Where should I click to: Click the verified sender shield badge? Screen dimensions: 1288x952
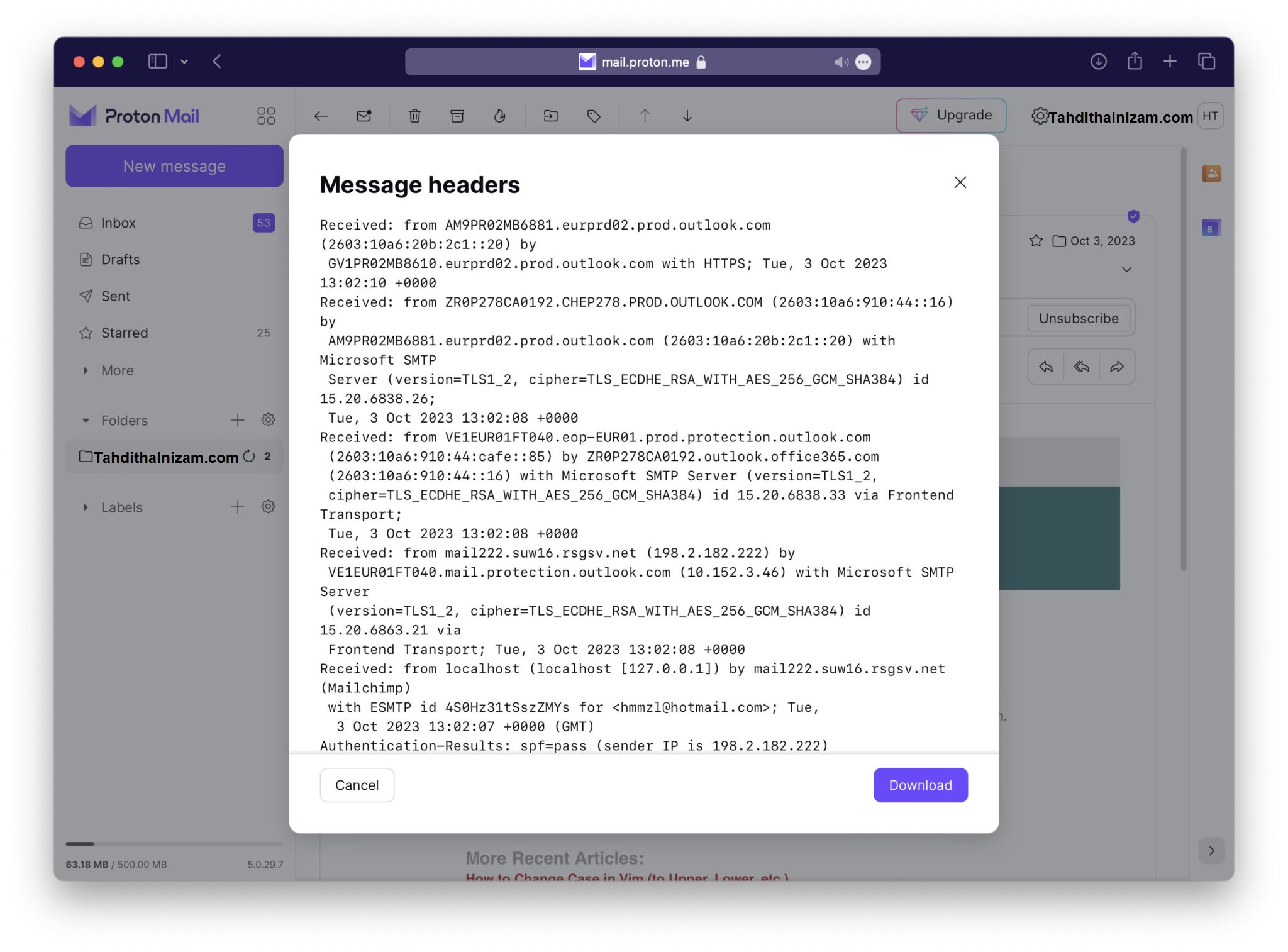1133,216
